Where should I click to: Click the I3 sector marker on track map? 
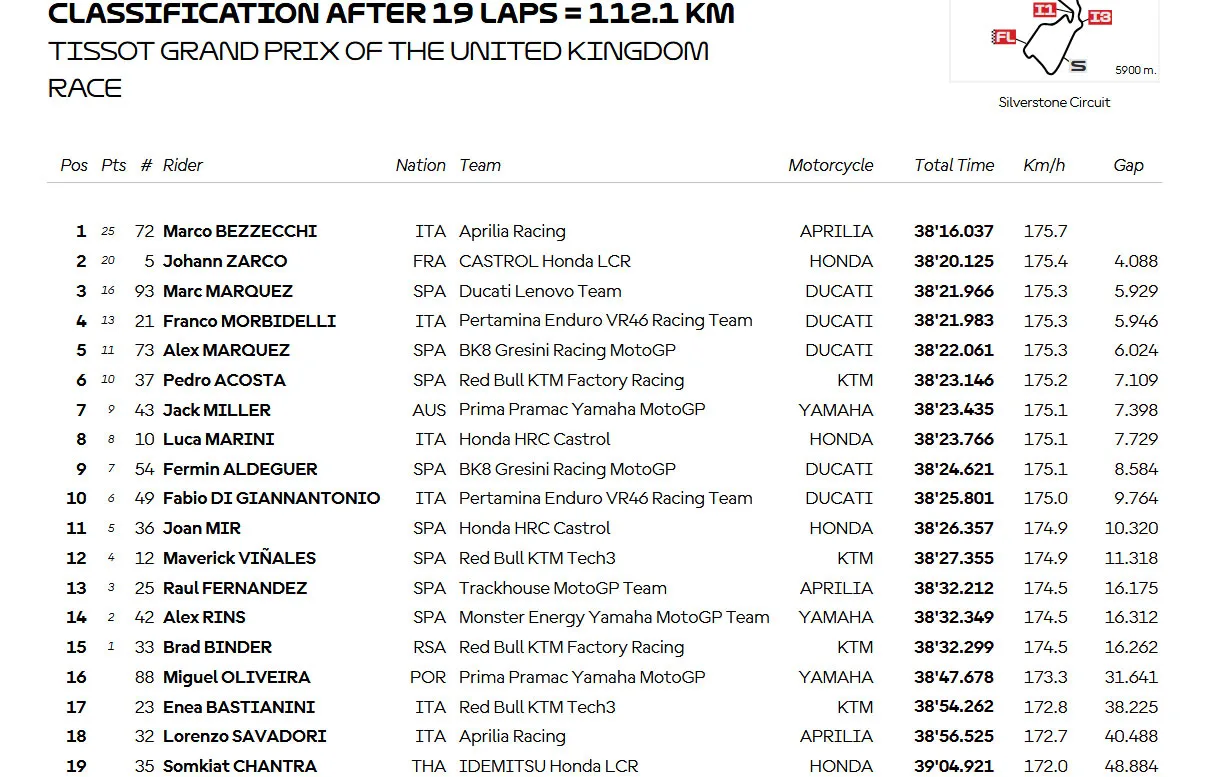[x=1099, y=17]
